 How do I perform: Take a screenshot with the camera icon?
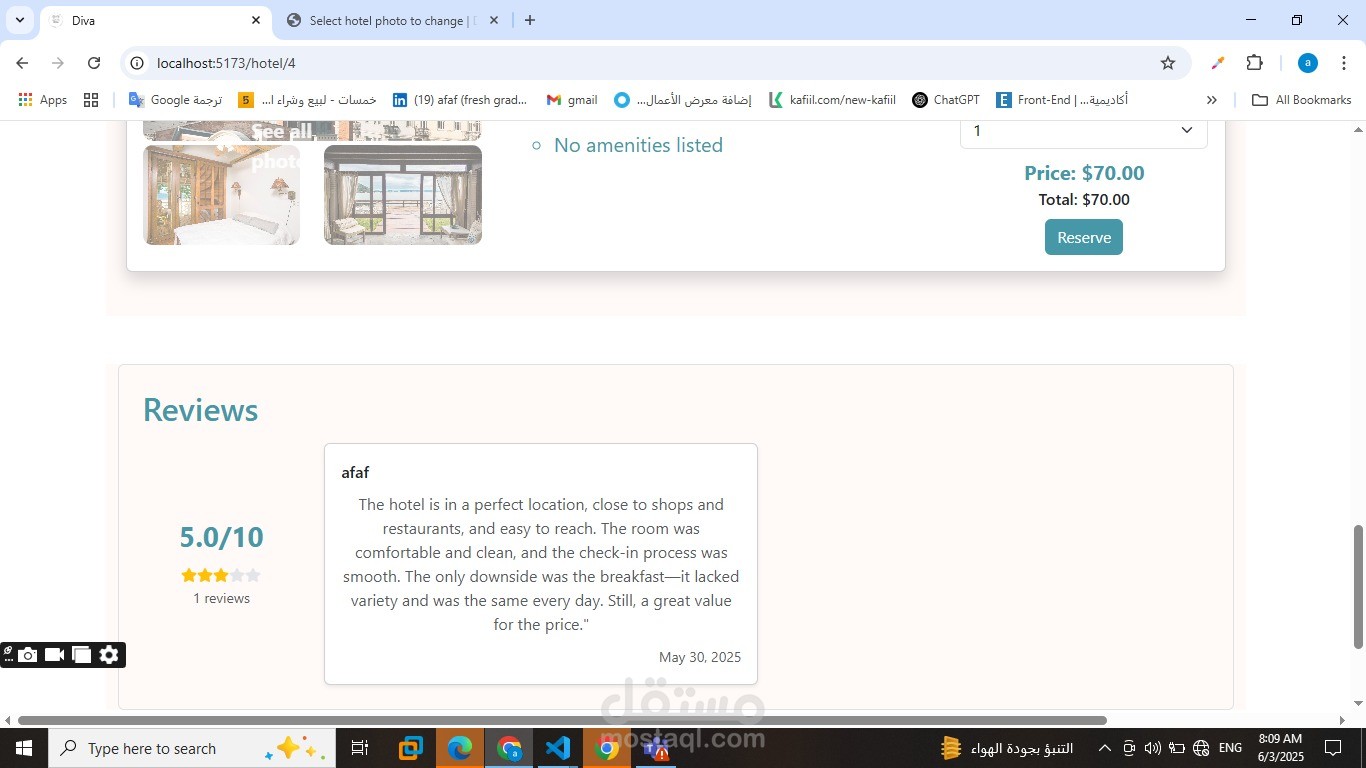tap(28, 655)
